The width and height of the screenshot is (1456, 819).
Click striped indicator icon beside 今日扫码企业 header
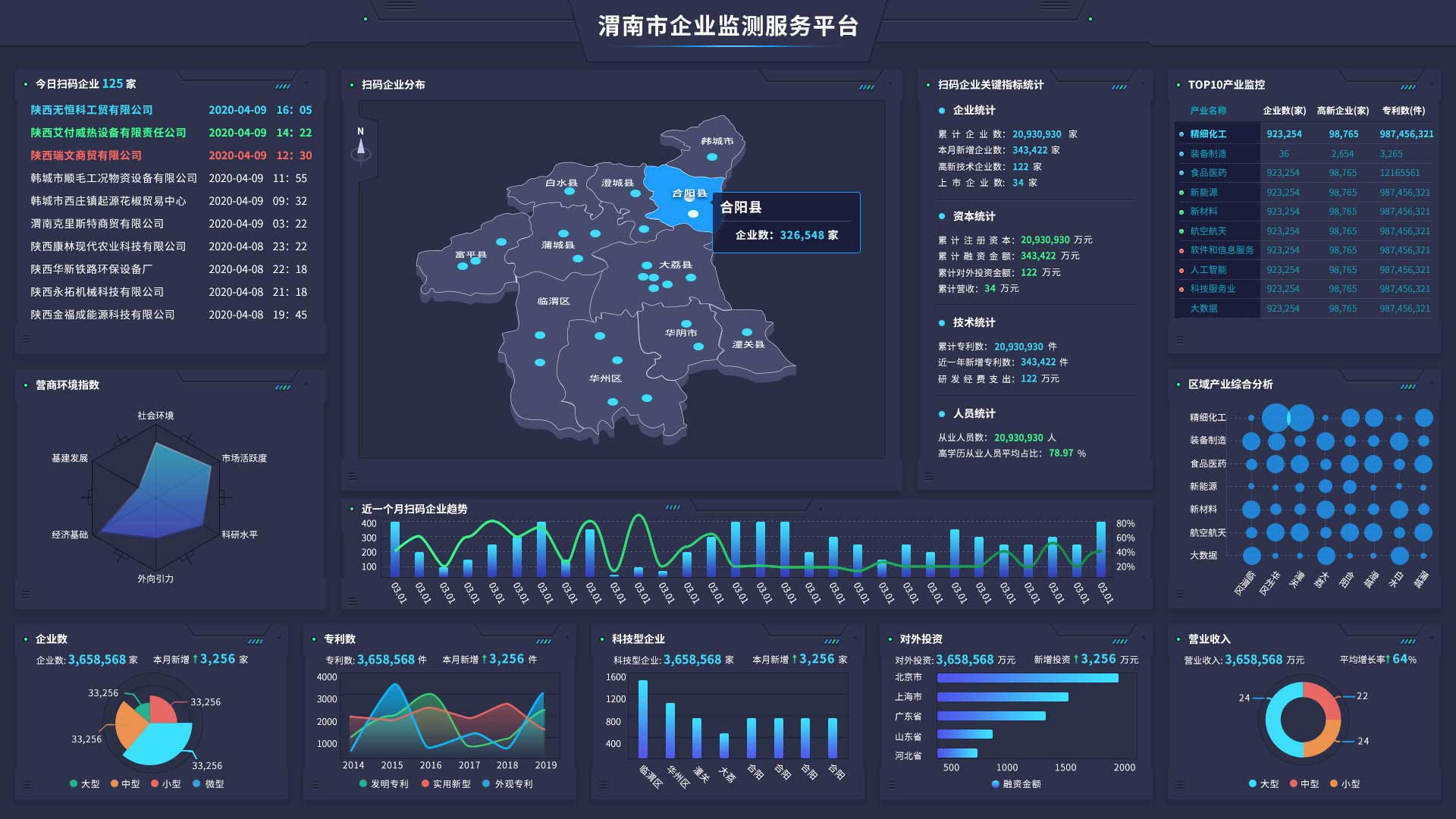pyautogui.click(x=283, y=86)
